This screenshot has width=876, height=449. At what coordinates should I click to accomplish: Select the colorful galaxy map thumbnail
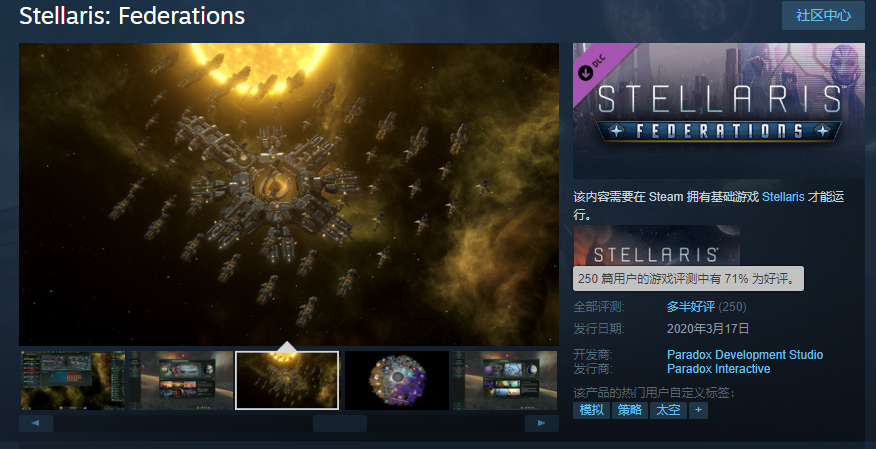pyautogui.click(x=397, y=380)
